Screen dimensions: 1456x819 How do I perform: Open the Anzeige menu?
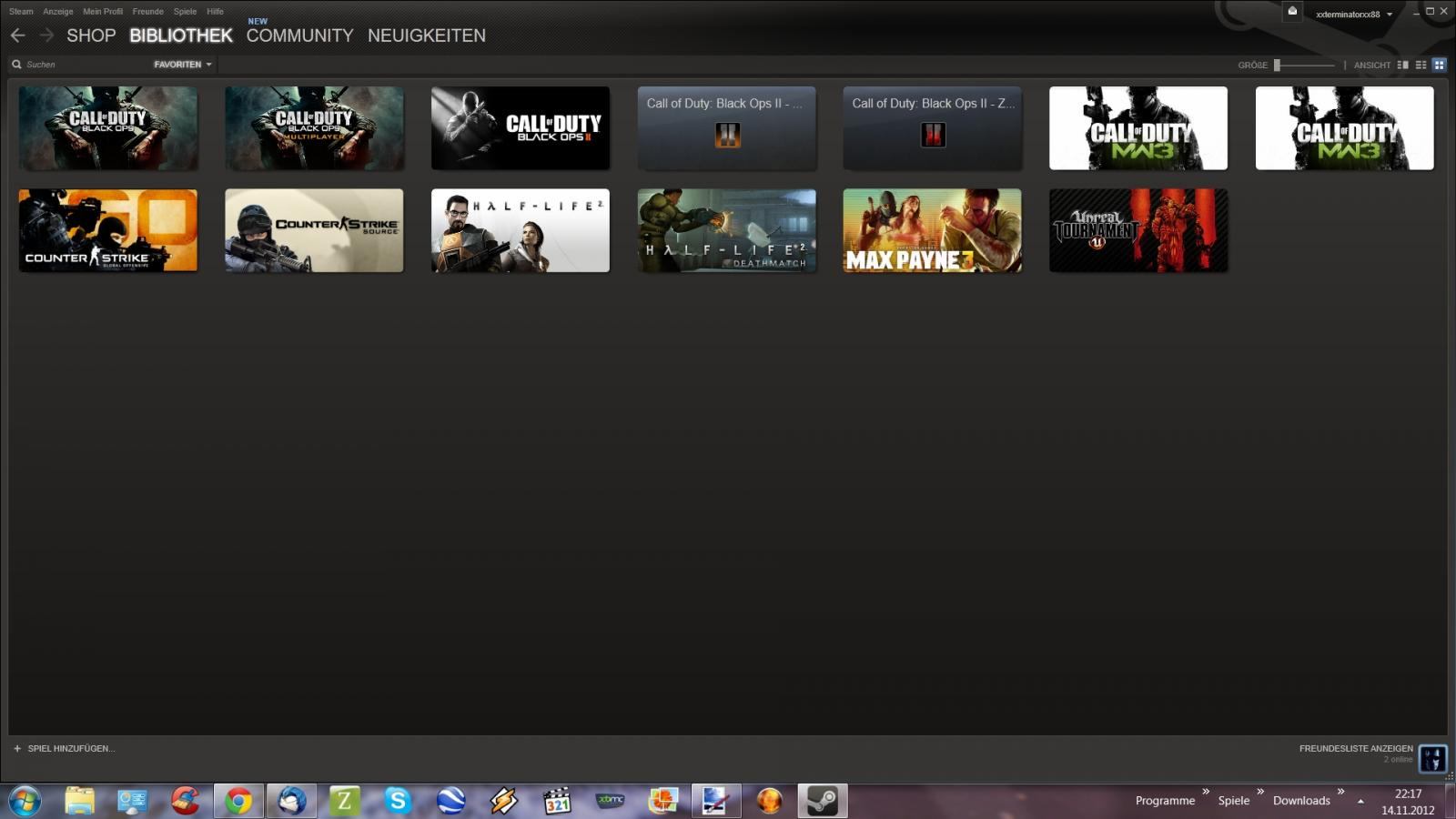coord(58,12)
